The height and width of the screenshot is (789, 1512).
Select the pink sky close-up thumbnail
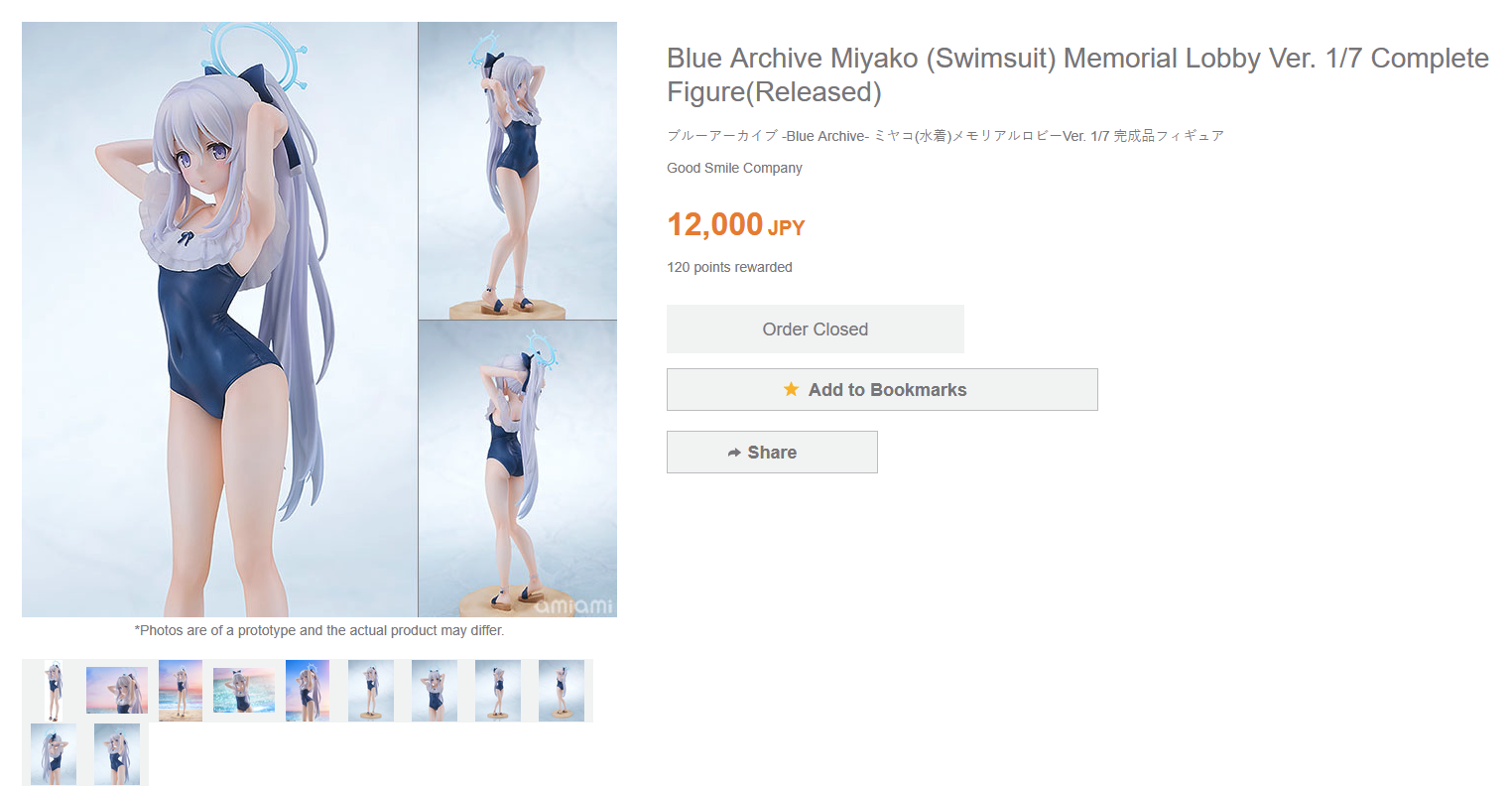pyautogui.click(x=117, y=691)
